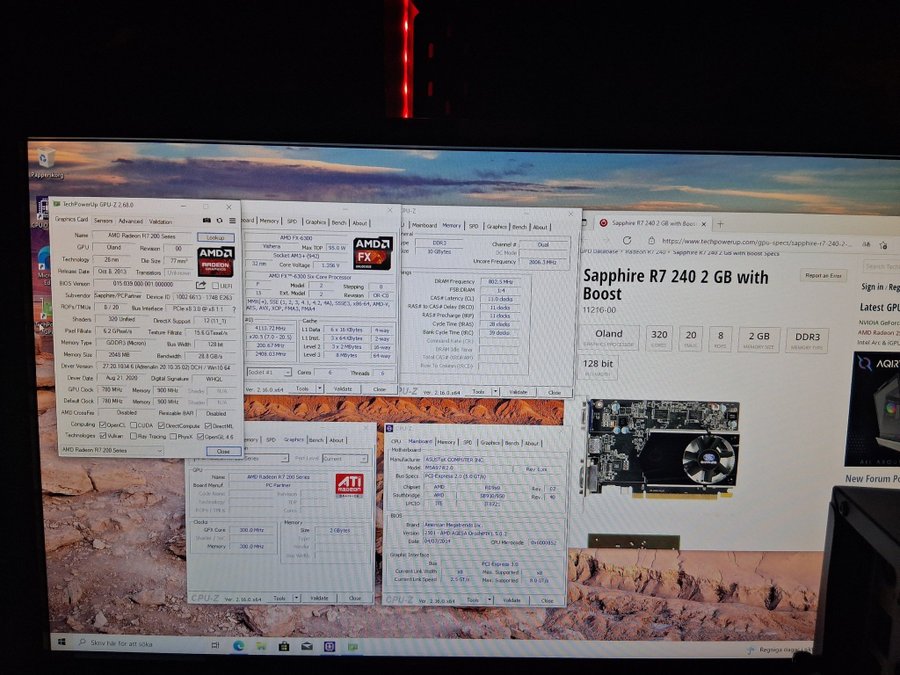Screen dimensions: 900x675
Task: Click Validate in the CPU-Z Mainboard window
Action: pyautogui.click(x=511, y=600)
